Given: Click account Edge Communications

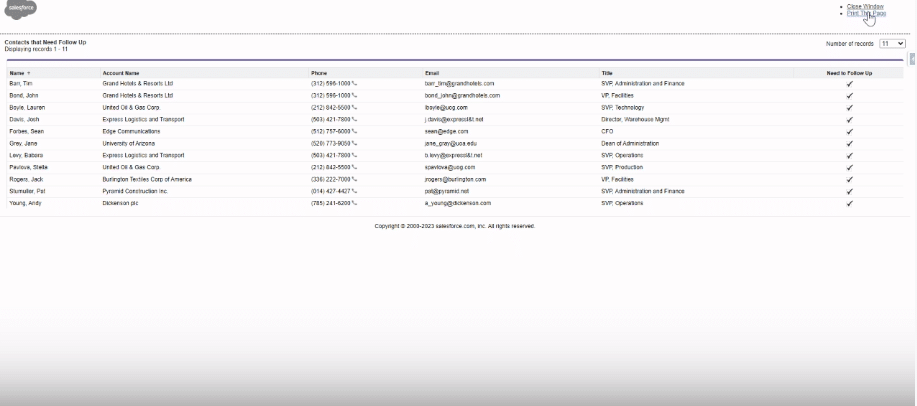Looking at the screenshot, I should click(x=131, y=132).
